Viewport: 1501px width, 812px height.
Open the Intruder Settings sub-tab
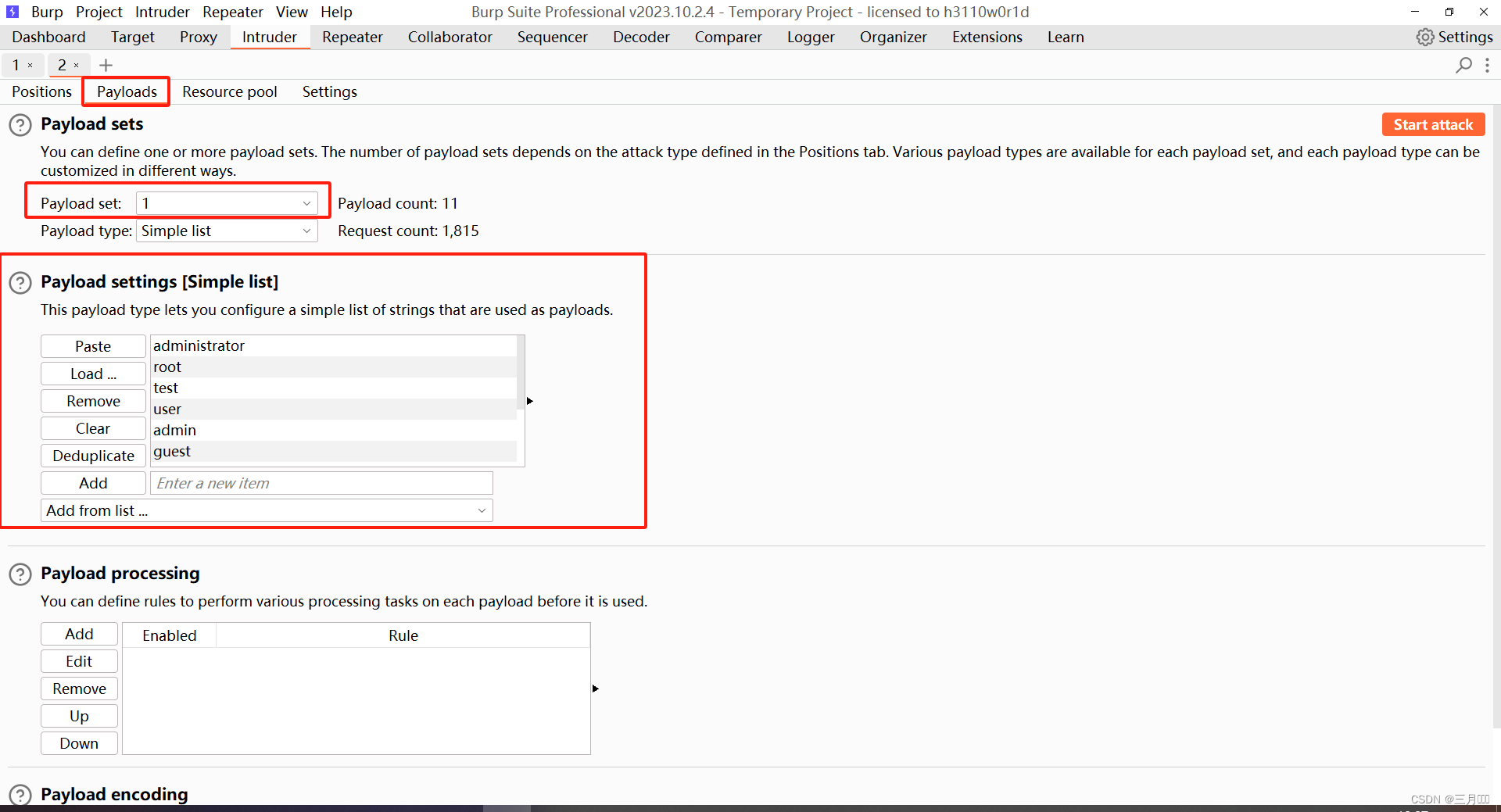click(x=330, y=91)
